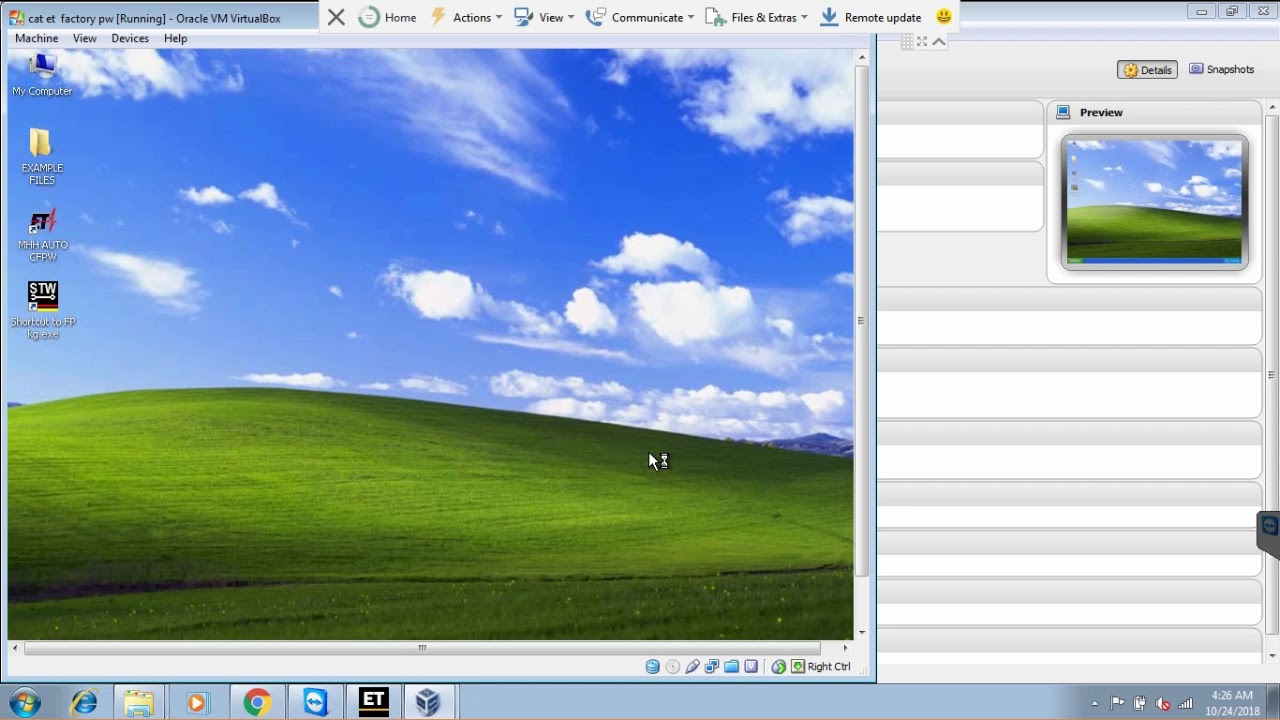1280x720 pixels.
Task: Click the TeamViewer toolbar grip handle
Action: pos(906,41)
